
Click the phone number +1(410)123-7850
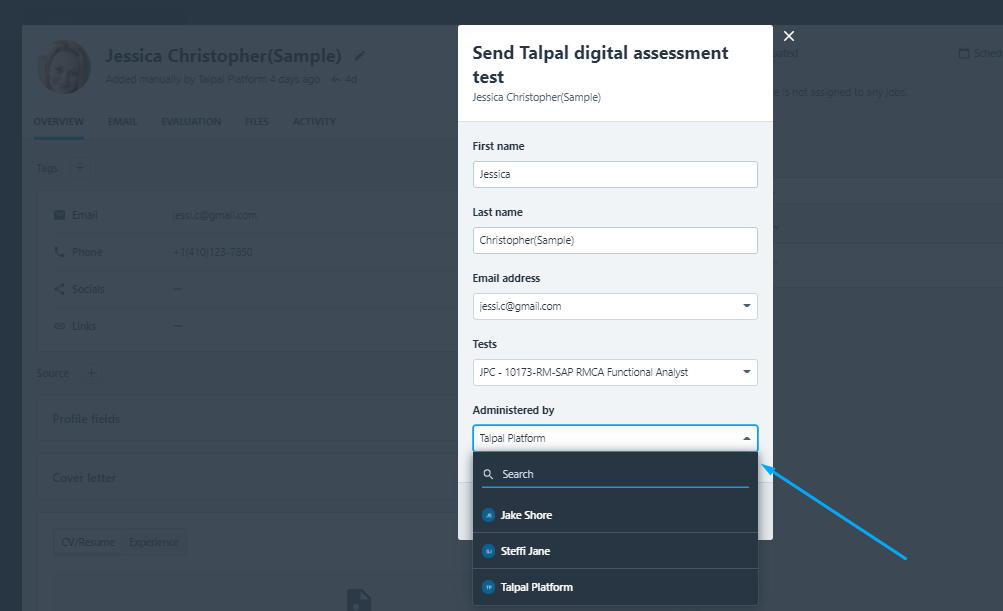212,252
